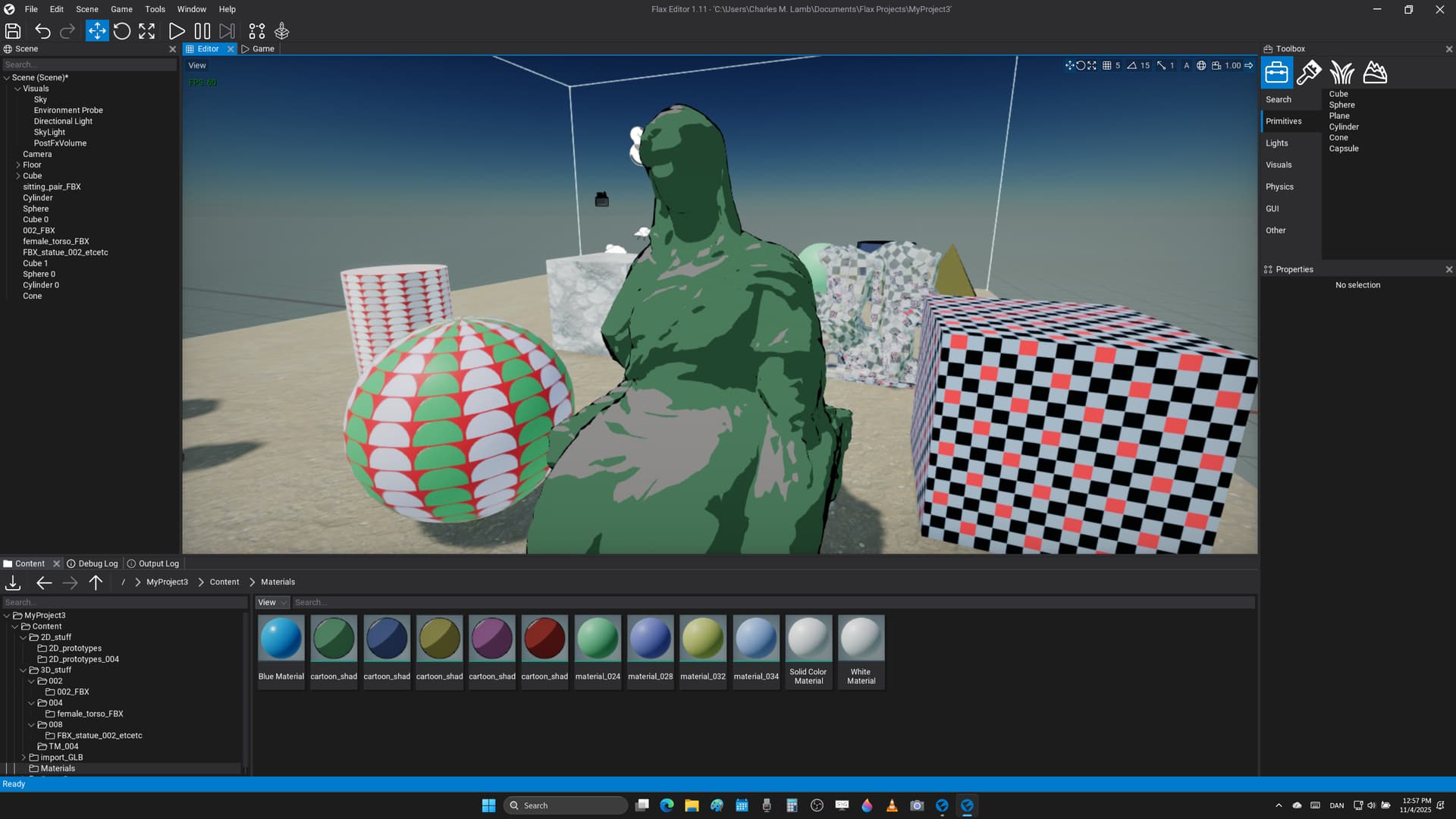Select the Scale gizmo tool
Screen dimensions: 1456x819
pyautogui.click(x=147, y=31)
